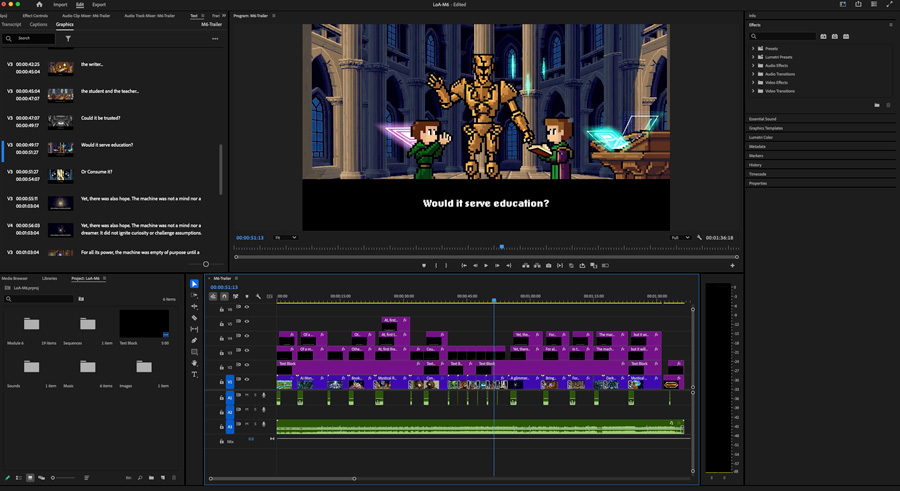Mark In point in Program monitor
This screenshot has height=491, width=900.
pos(436,265)
